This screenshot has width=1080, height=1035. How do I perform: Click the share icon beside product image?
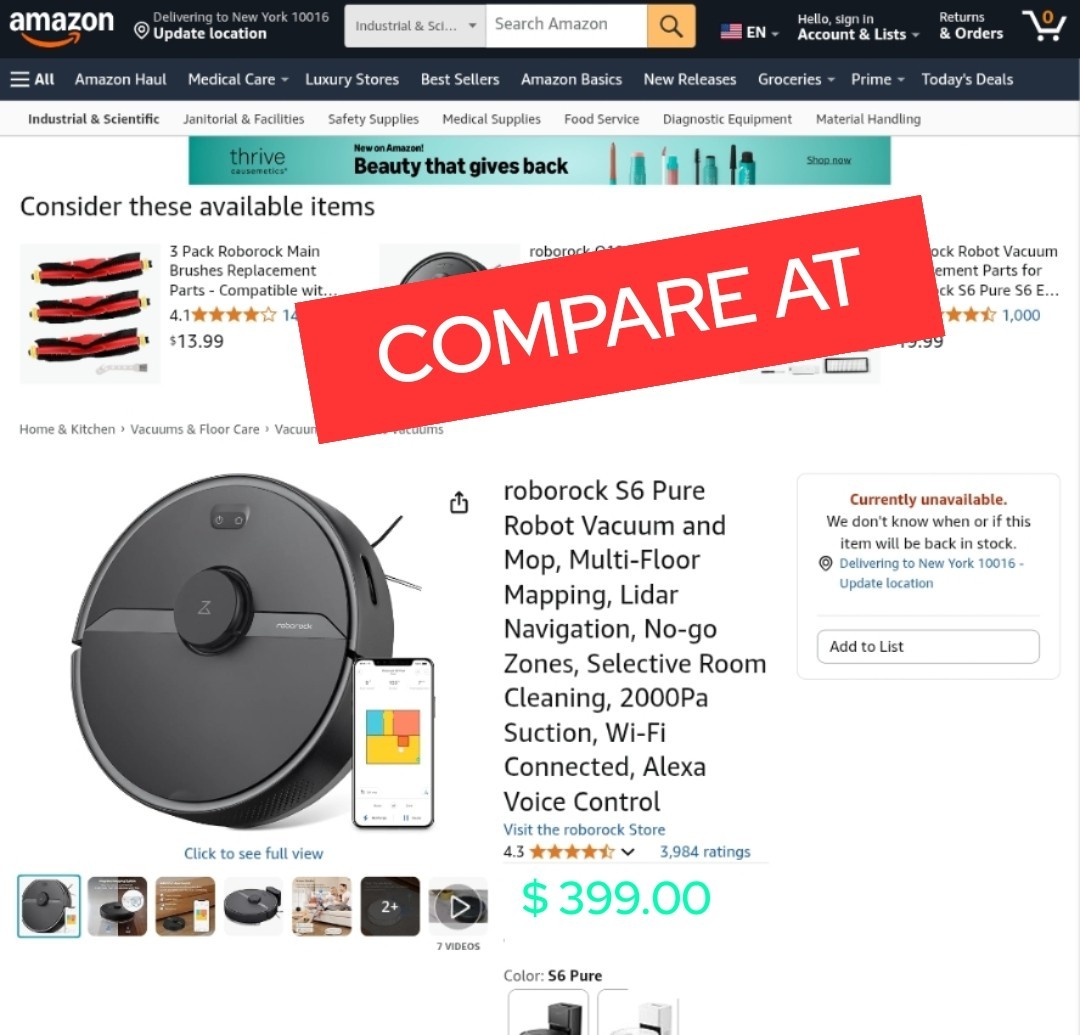(x=459, y=503)
